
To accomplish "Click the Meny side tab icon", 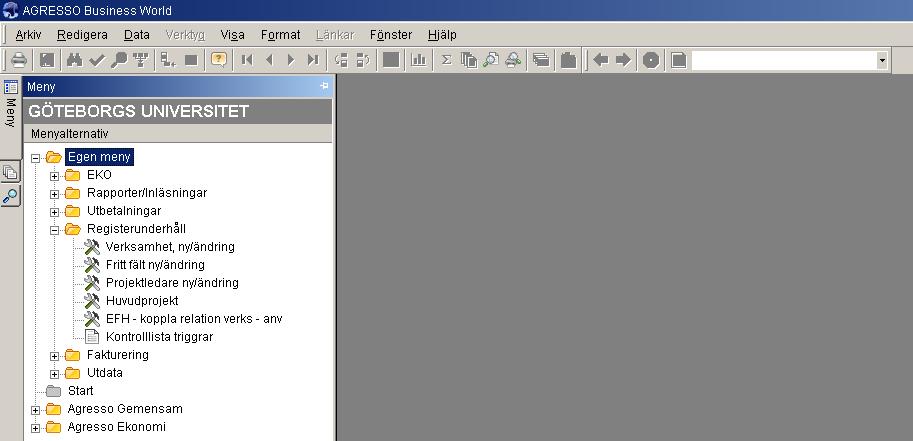I will click(x=10, y=87).
